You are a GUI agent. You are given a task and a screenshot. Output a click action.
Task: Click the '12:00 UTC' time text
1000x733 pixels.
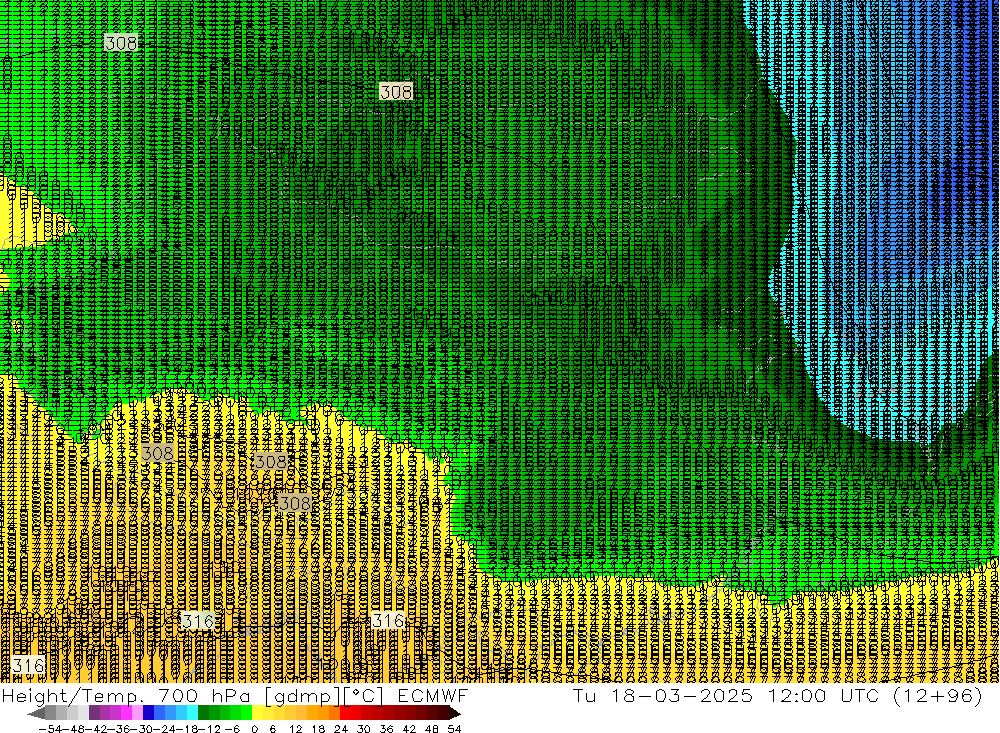pyautogui.click(x=823, y=695)
